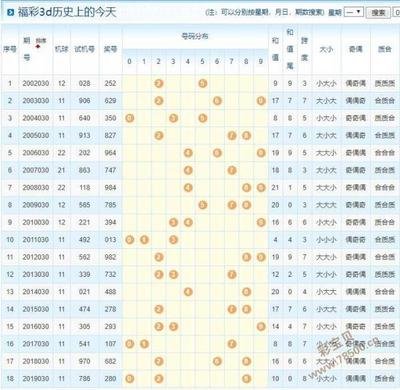Click digit 0 header under 号码分布
Image resolution: width=400 pixels, height=390 pixels.
(130, 61)
